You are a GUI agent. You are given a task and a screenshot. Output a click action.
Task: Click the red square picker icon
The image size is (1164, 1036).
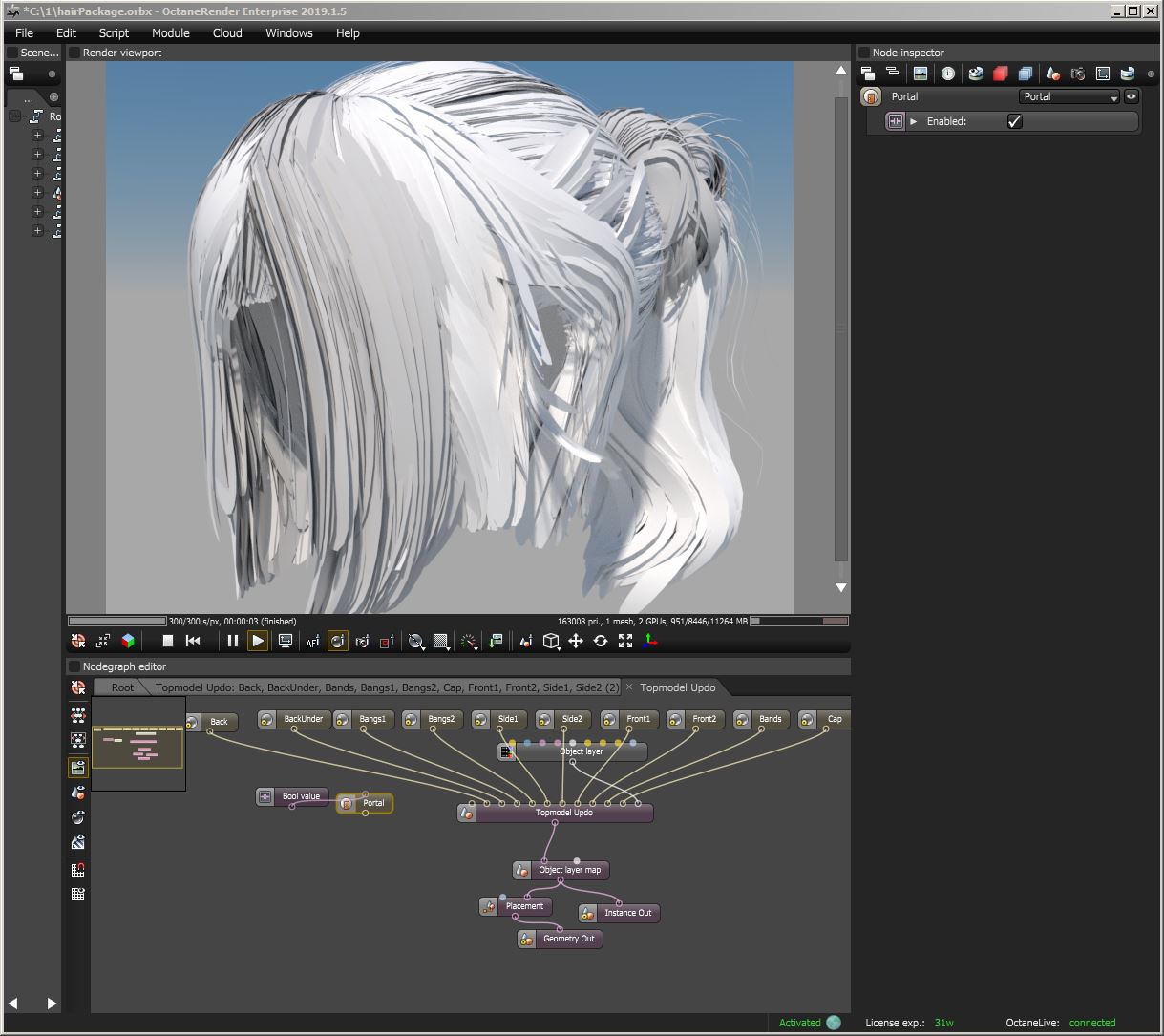tap(387, 642)
